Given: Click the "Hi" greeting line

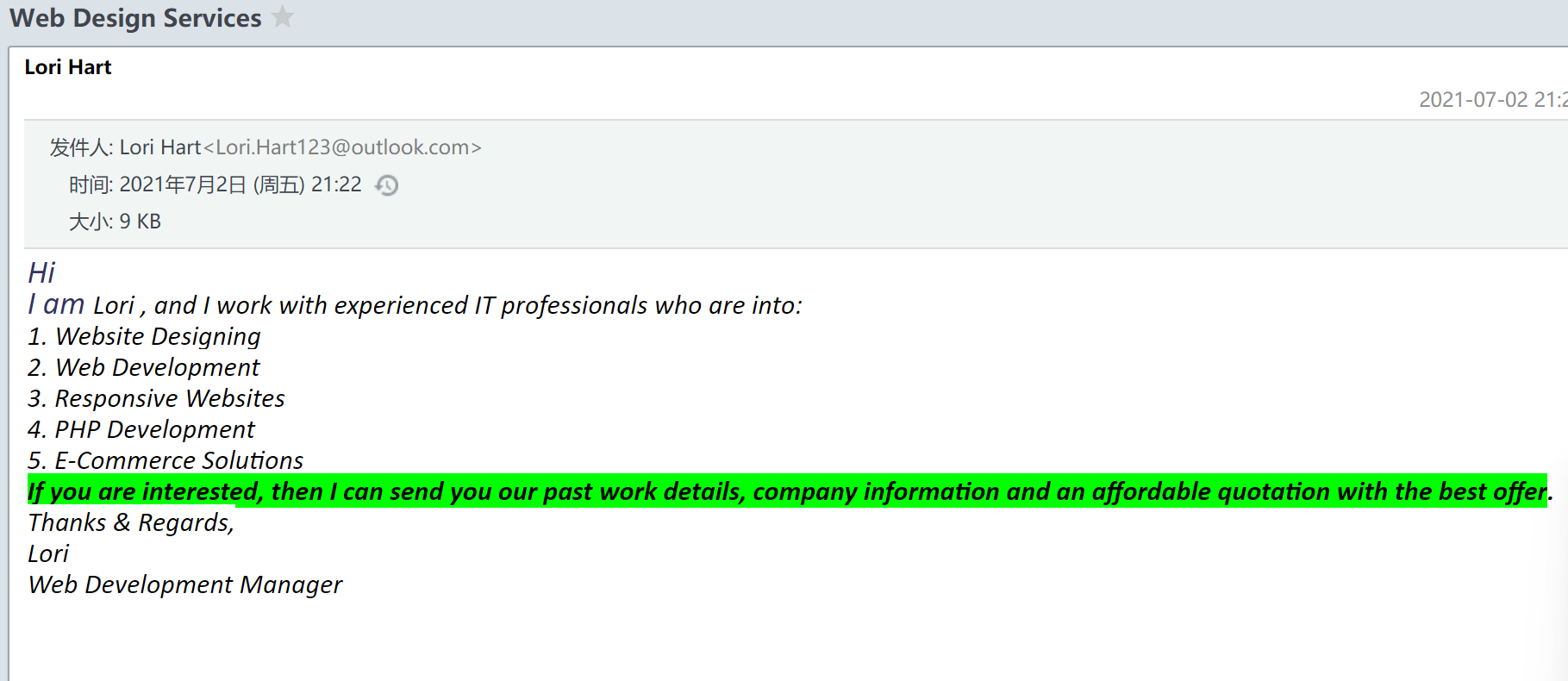Looking at the screenshot, I should [x=41, y=272].
